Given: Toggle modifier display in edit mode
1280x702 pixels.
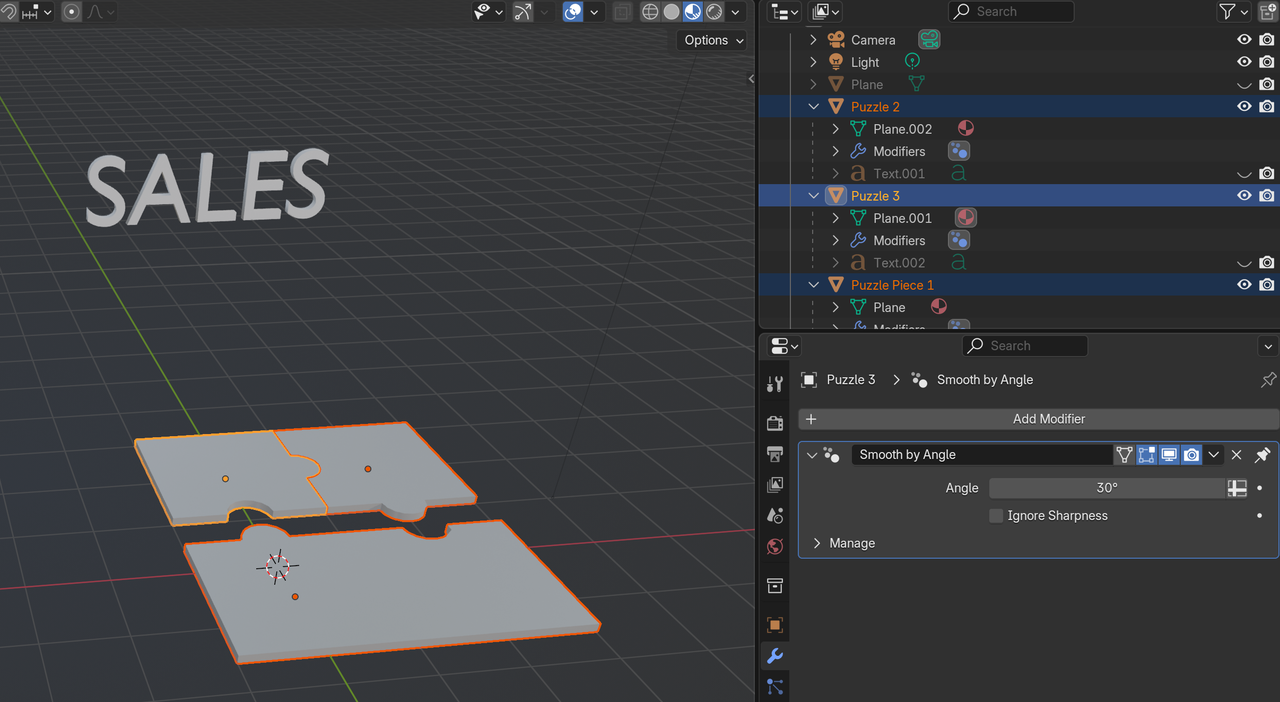Looking at the screenshot, I should point(1147,455).
